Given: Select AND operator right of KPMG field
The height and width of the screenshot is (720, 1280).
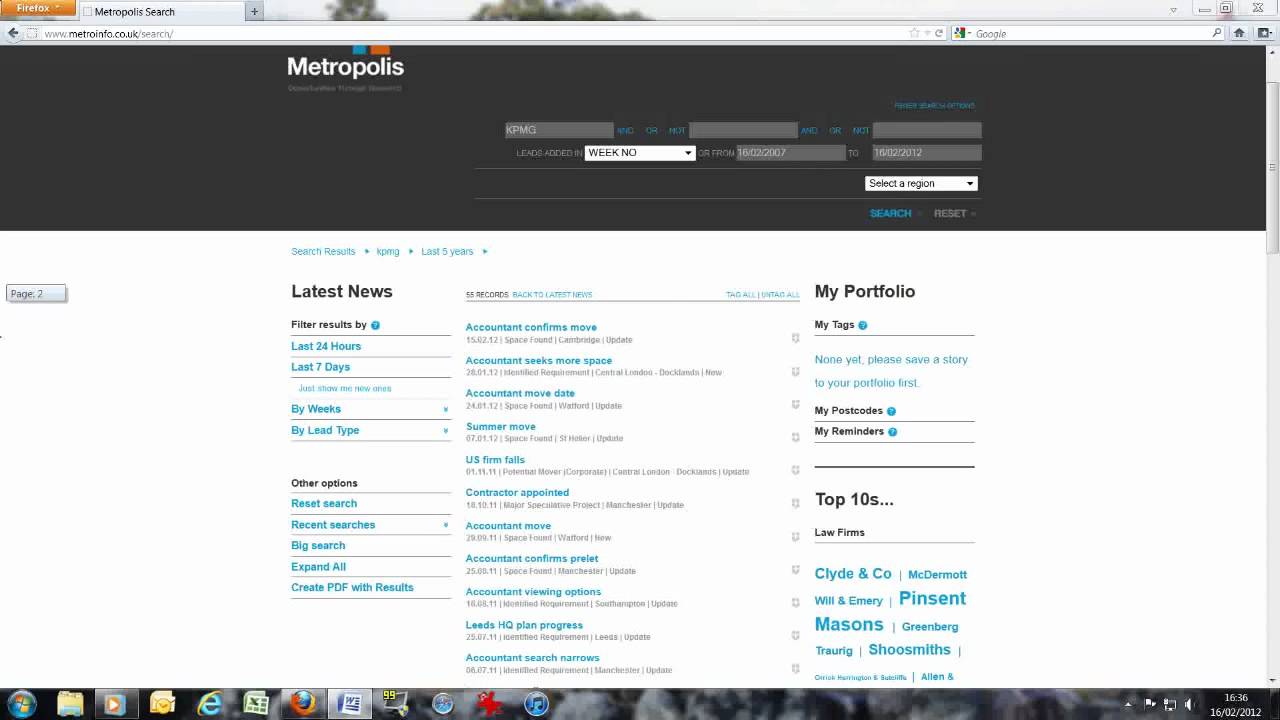Looking at the screenshot, I should pyautogui.click(x=625, y=131).
